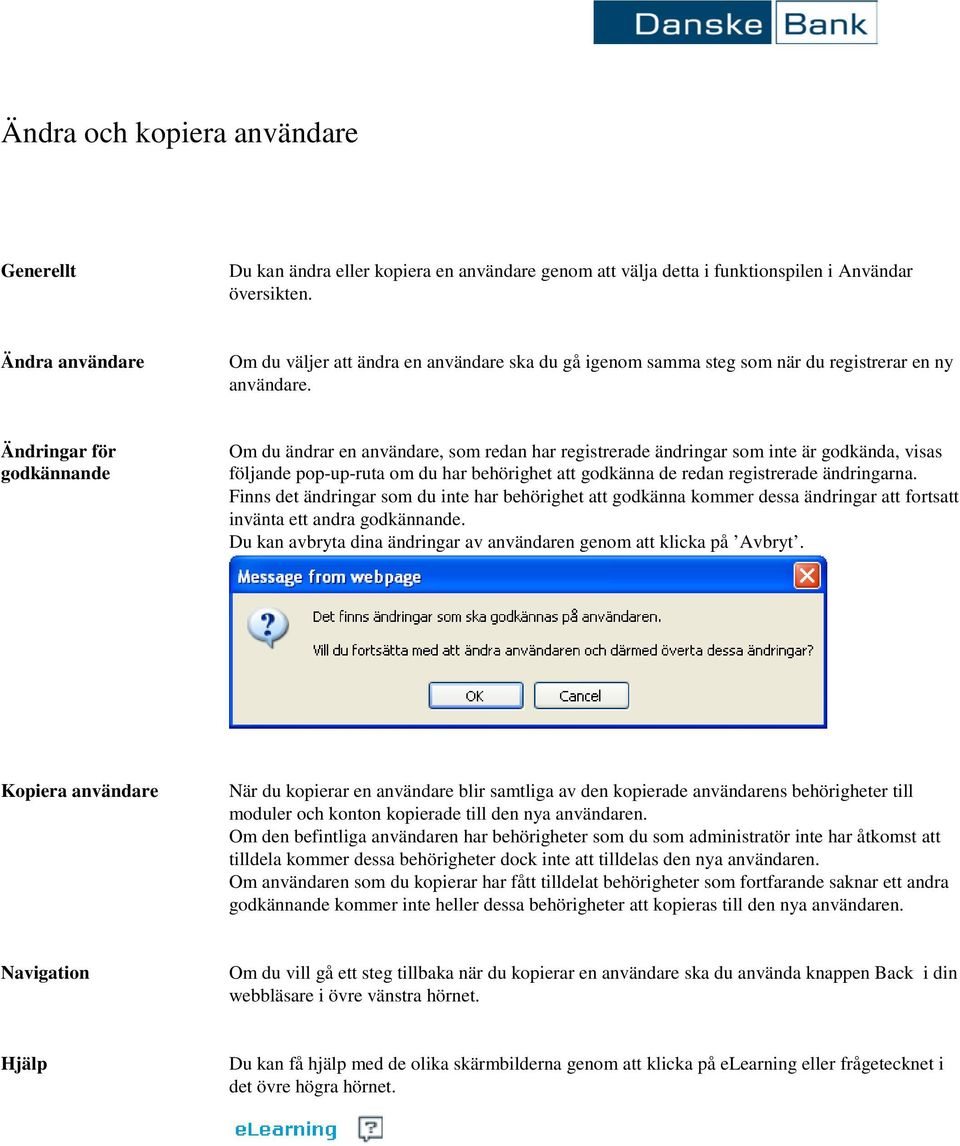Viewport: 960px width, 1146px height.
Task: Click the 'Hjälp' section label
Action: (24, 1064)
